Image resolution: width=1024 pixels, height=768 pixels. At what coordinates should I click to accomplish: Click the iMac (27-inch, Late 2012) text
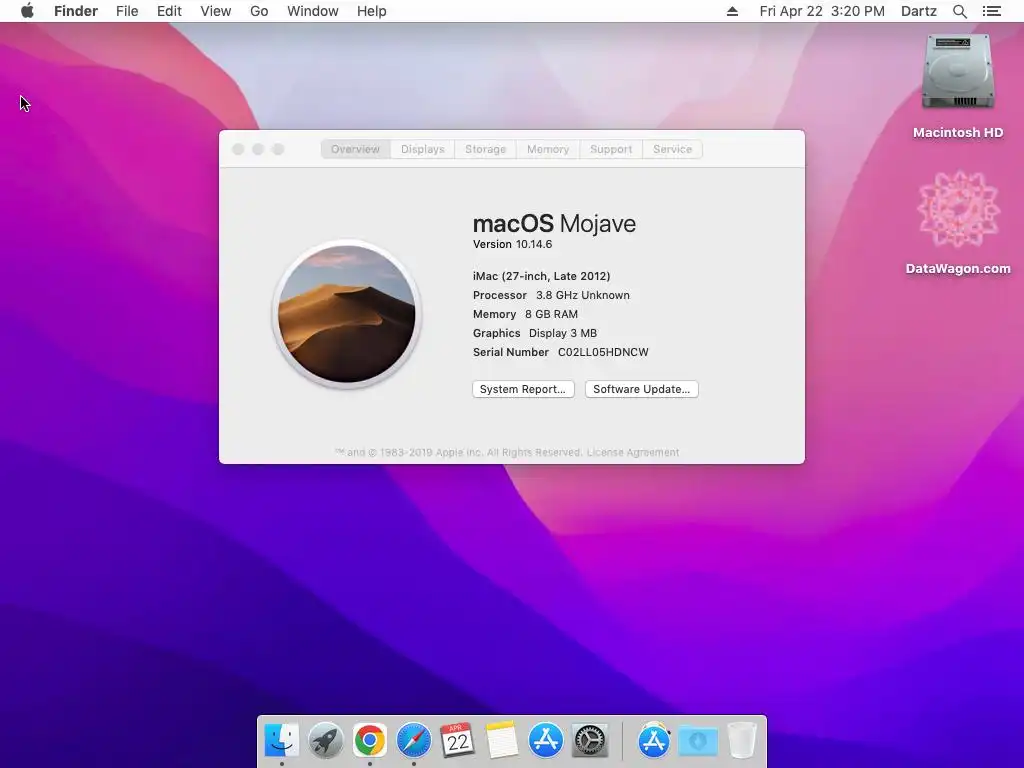[x=541, y=276]
